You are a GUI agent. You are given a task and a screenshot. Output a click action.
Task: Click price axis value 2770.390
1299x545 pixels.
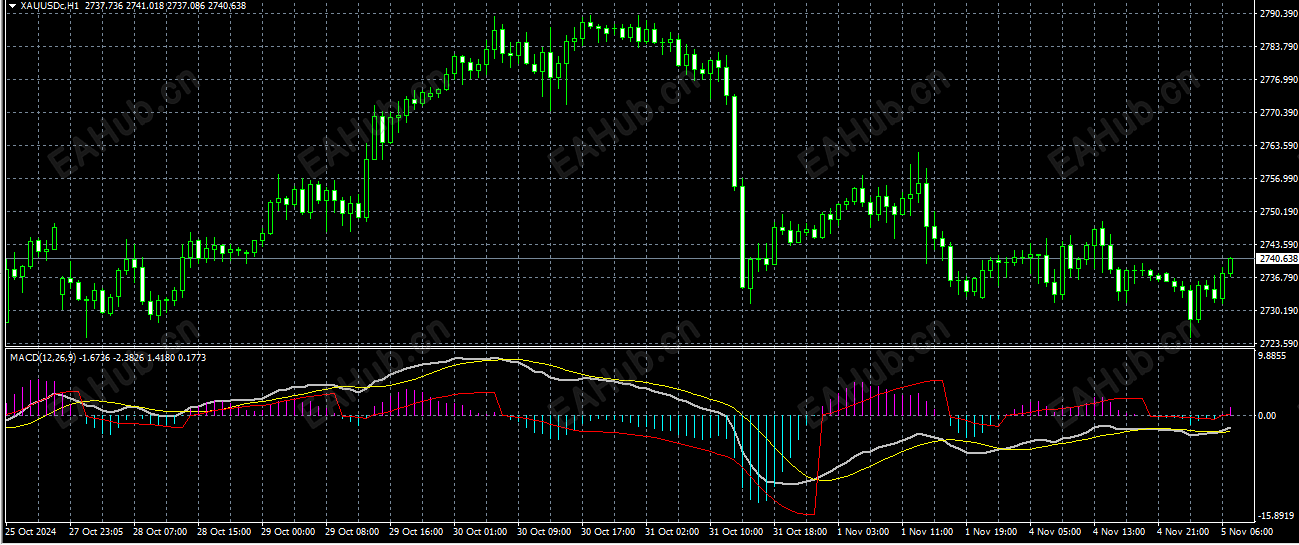1278,113
